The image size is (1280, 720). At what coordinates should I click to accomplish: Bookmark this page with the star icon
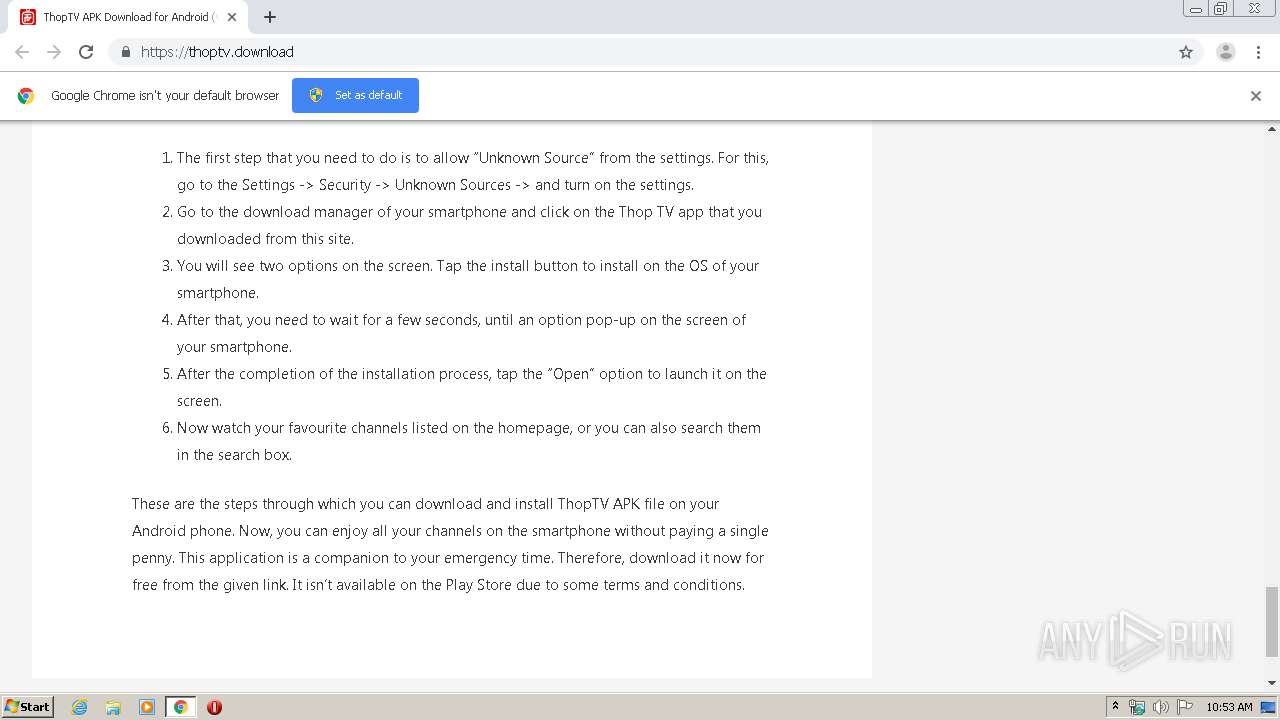click(1186, 52)
